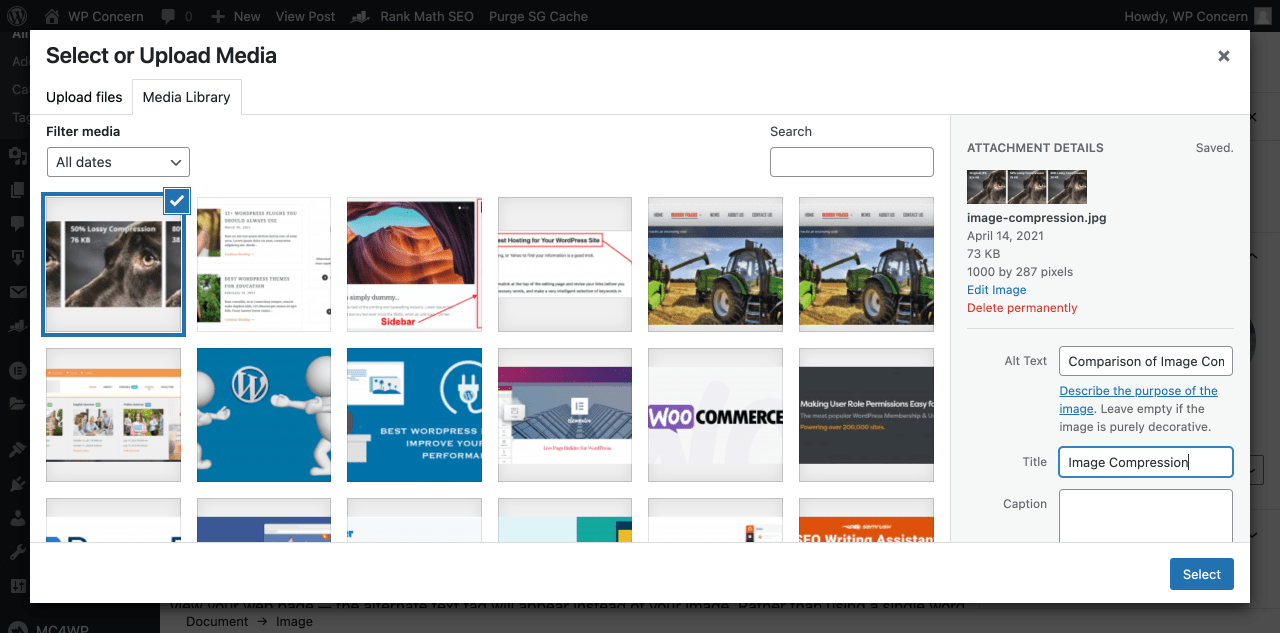
Task: Open the Rank Math SEO menu
Action: tap(412, 16)
